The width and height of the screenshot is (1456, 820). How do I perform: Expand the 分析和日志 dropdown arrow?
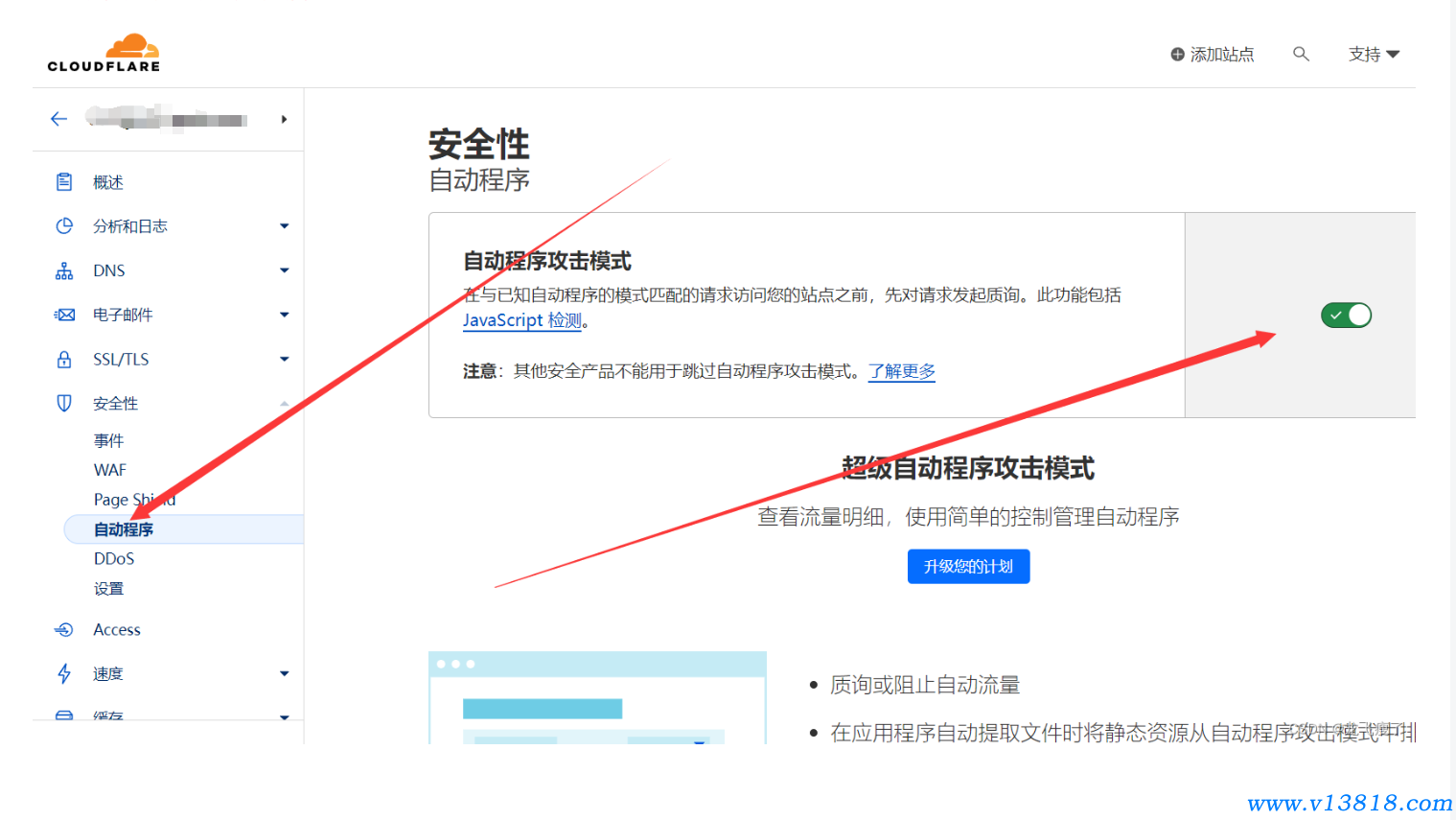coord(284,226)
